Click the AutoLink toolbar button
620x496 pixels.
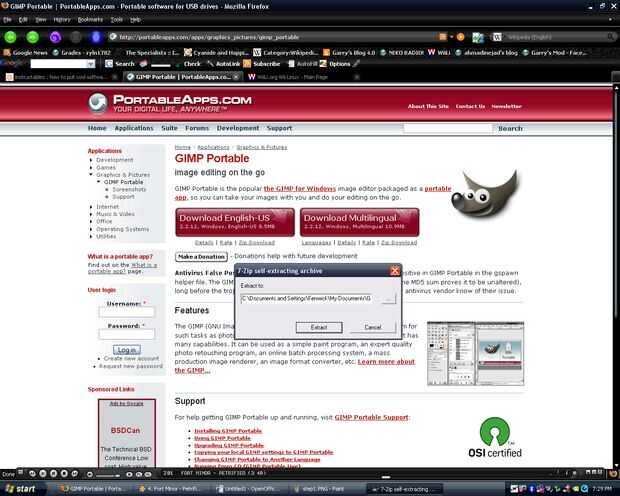[x=224, y=64]
